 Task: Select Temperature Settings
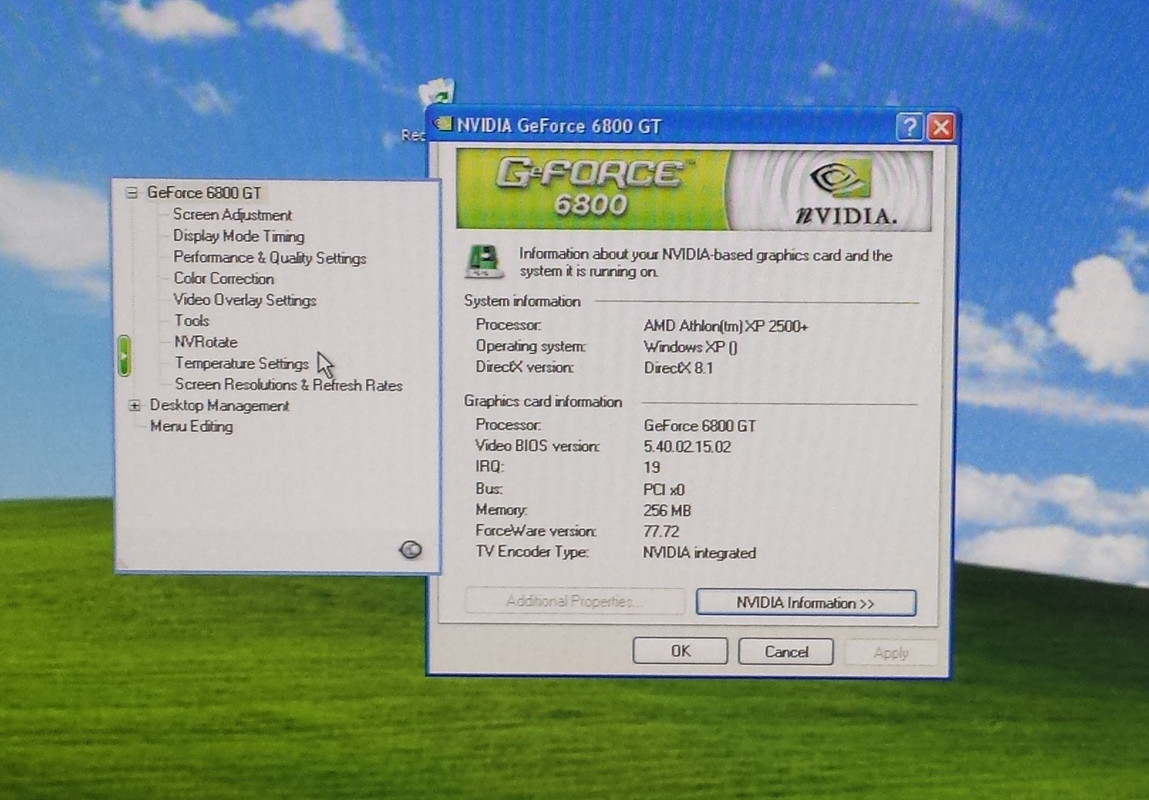tap(242, 363)
